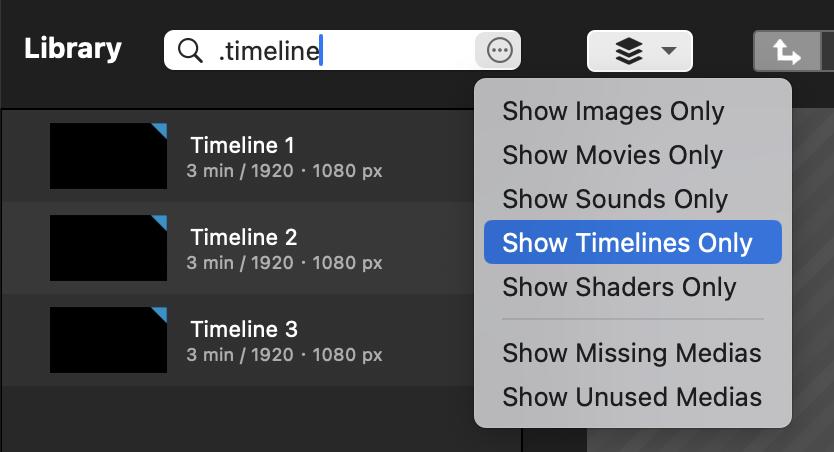
Task: Choose Show Missing Medias
Action: point(631,353)
